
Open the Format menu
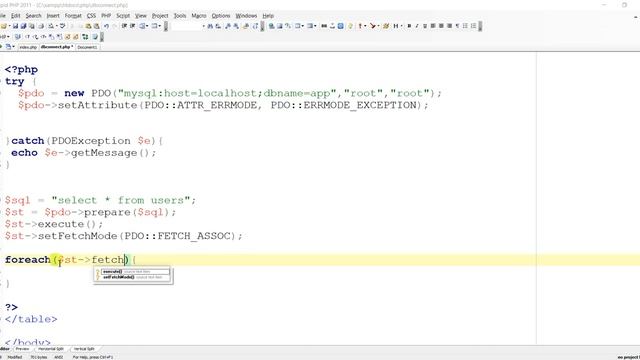73,16
